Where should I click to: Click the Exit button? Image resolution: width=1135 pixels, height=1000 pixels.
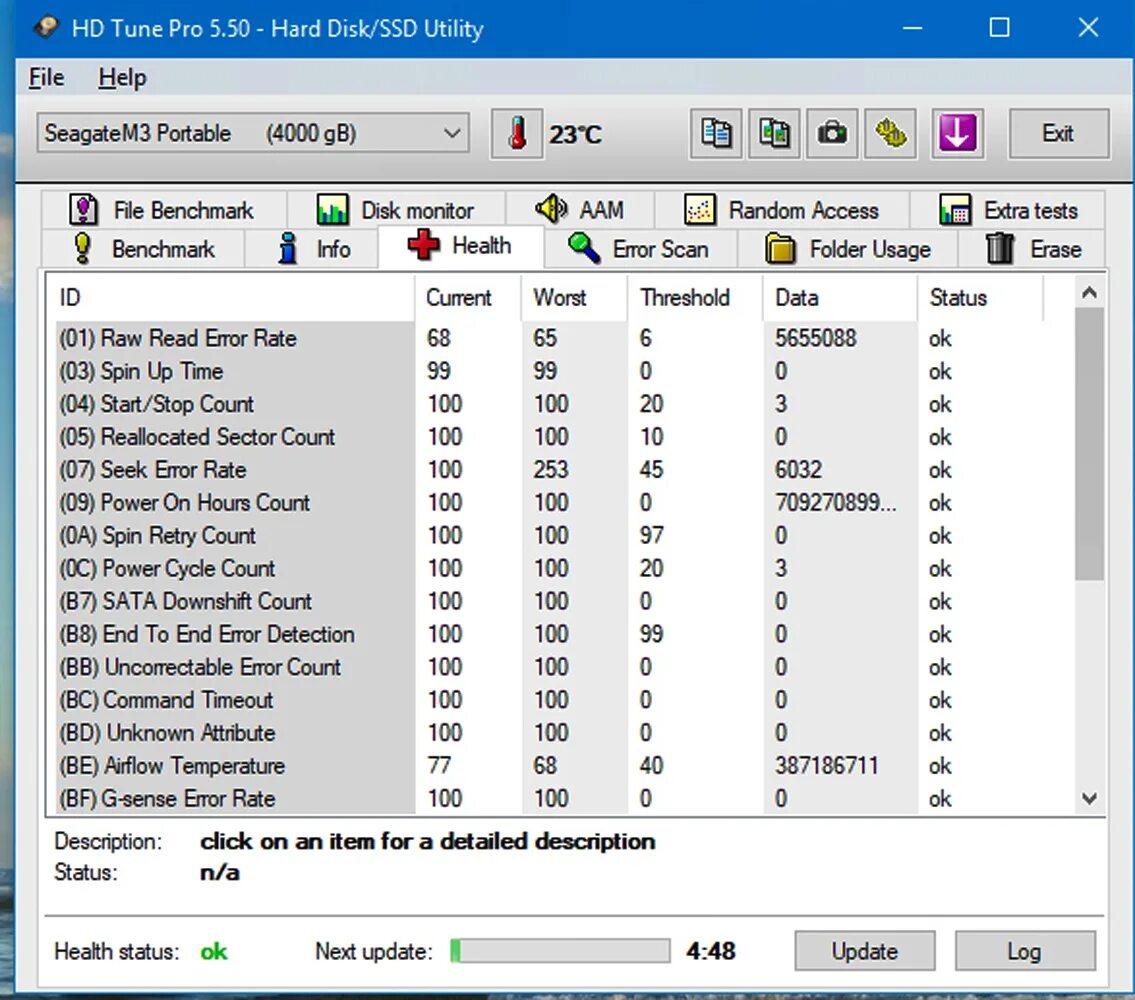[x=1058, y=134]
